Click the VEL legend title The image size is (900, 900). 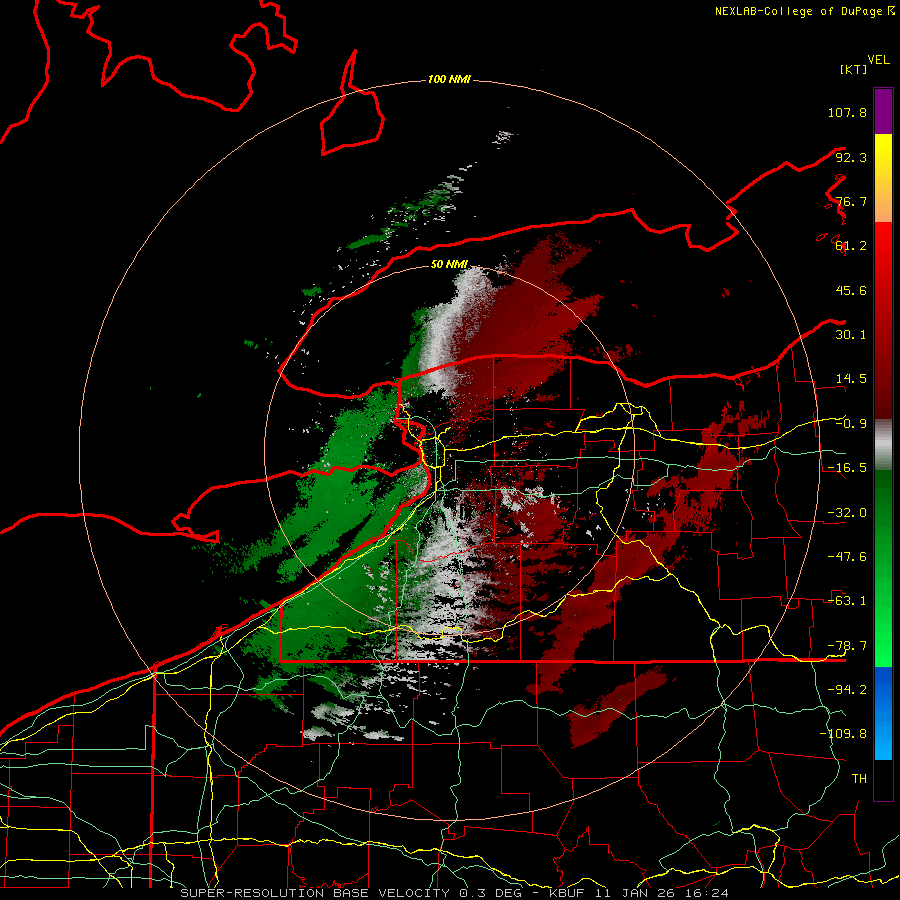878,59
